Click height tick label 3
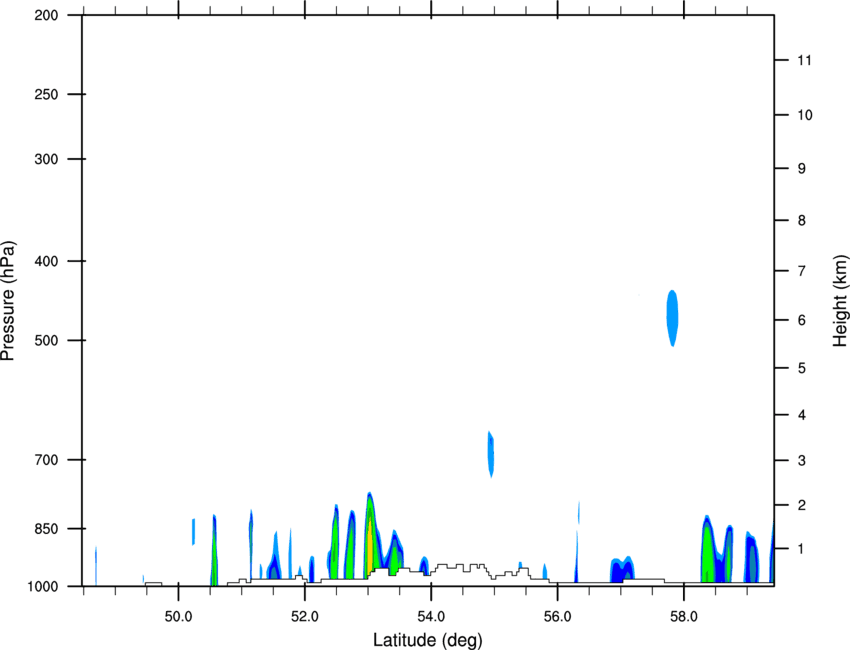850x650 pixels. coord(802,461)
